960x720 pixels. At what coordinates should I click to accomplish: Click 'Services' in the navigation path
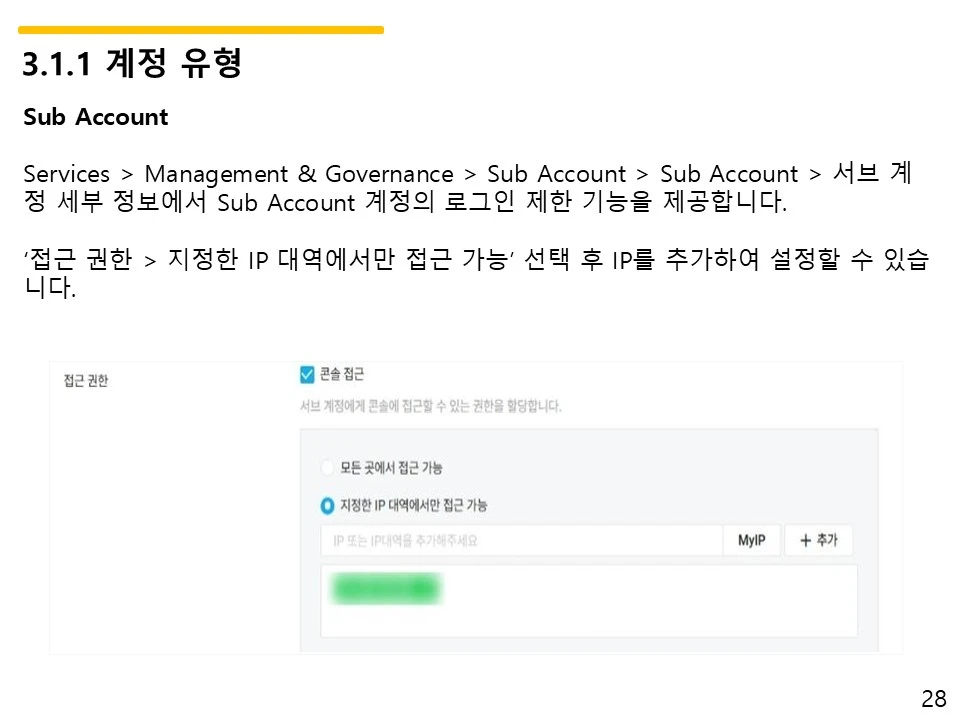click(x=66, y=174)
